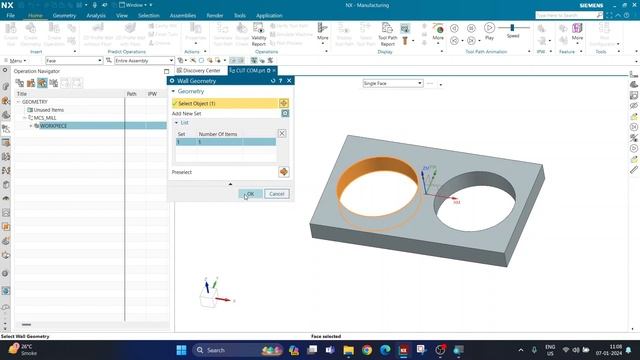Switch to the View ribbon tab
640x360 pixels.
(122, 16)
